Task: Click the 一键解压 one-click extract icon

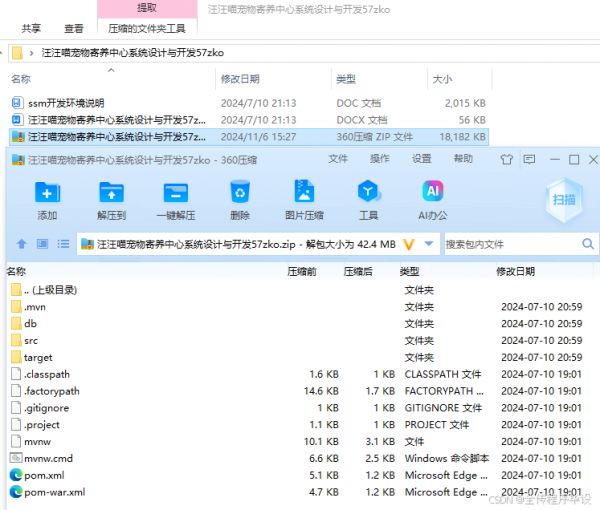Action: [x=176, y=192]
